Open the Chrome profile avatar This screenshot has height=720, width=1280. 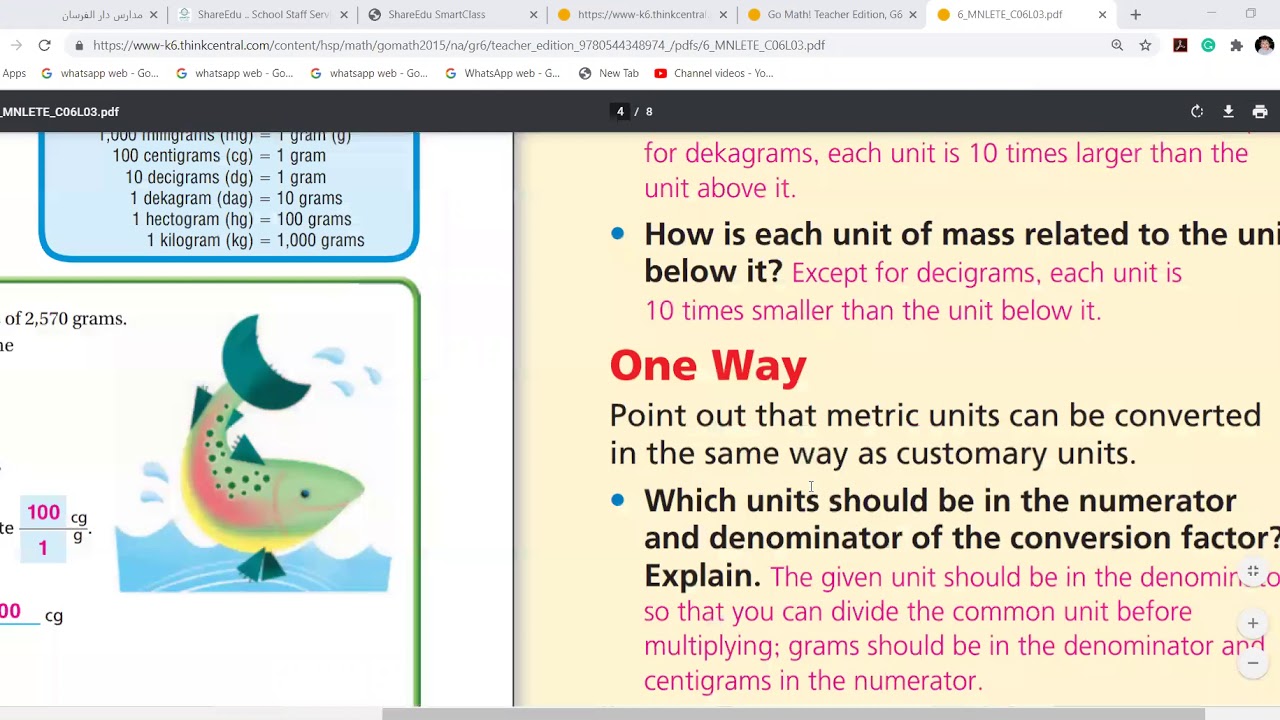(x=1264, y=45)
